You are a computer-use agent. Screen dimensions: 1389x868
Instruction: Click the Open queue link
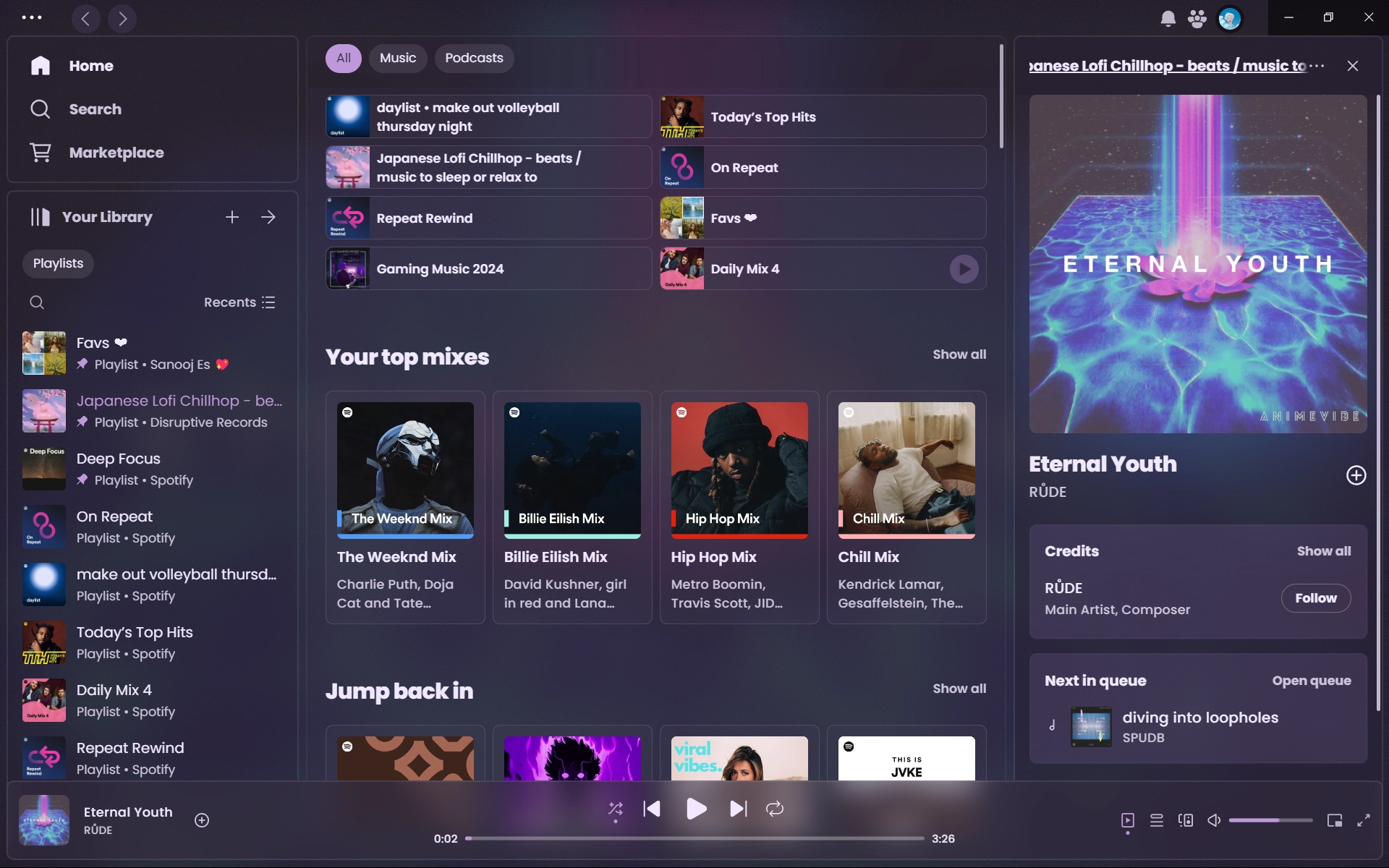pyautogui.click(x=1311, y=681)
